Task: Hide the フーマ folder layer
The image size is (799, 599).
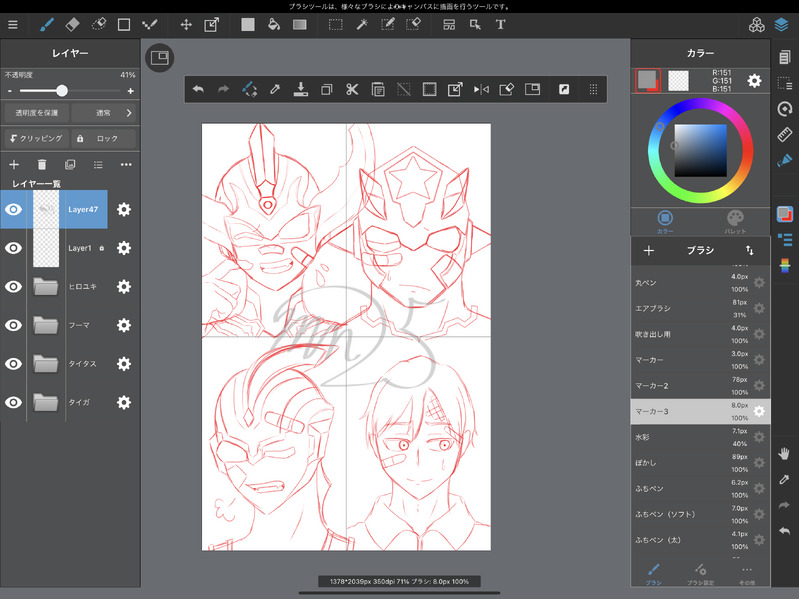Action: 14,325
